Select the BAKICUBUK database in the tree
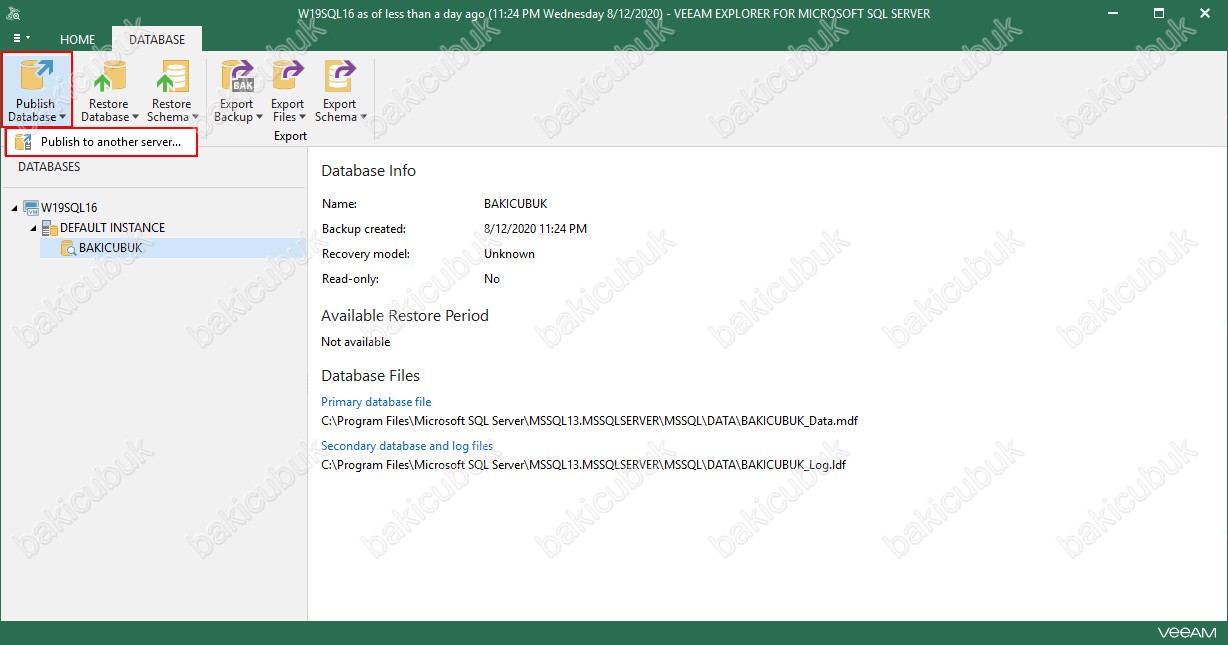The image size is (1228, 645). (111, 248)
